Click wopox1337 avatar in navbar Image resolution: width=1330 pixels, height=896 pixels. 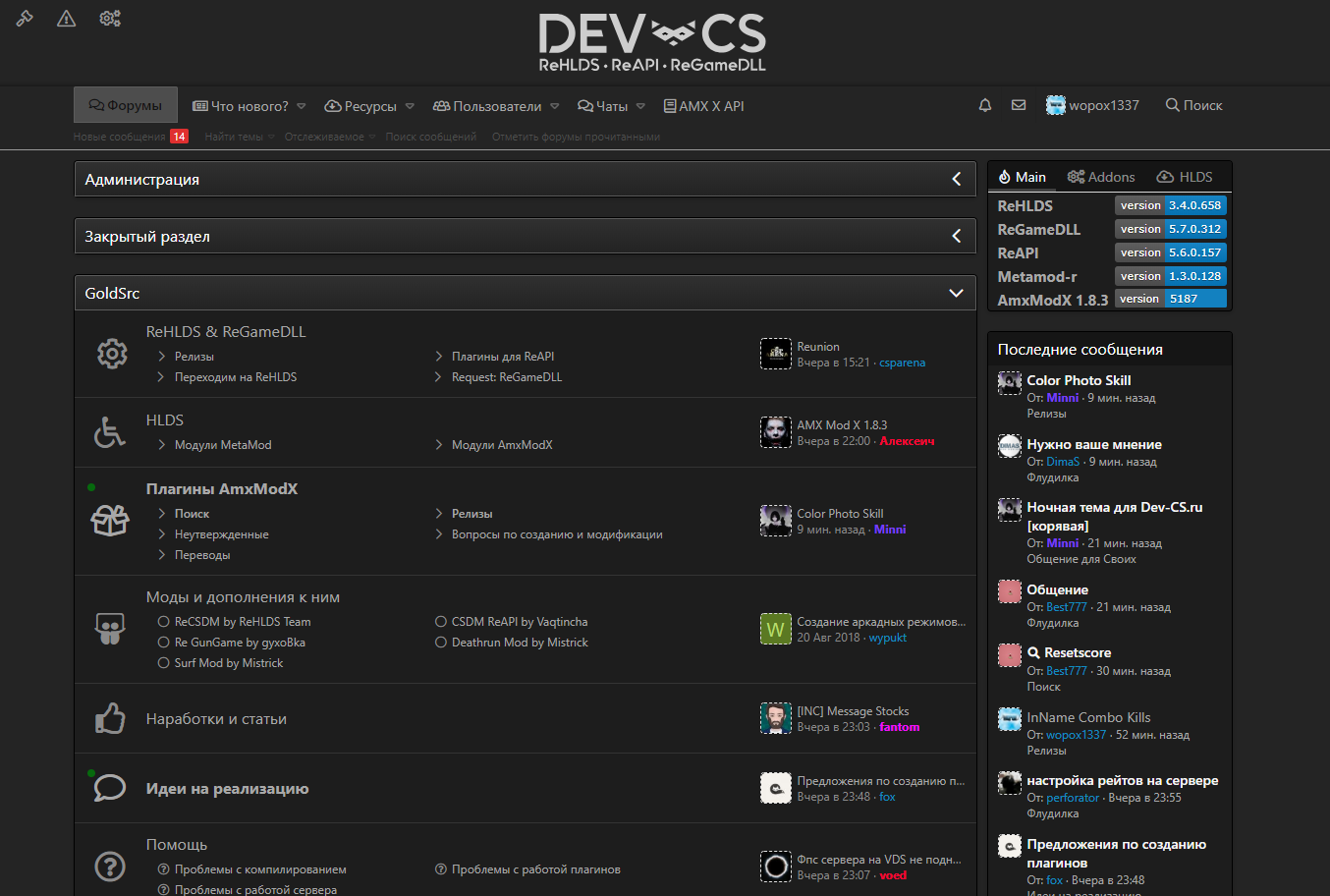1056,105
